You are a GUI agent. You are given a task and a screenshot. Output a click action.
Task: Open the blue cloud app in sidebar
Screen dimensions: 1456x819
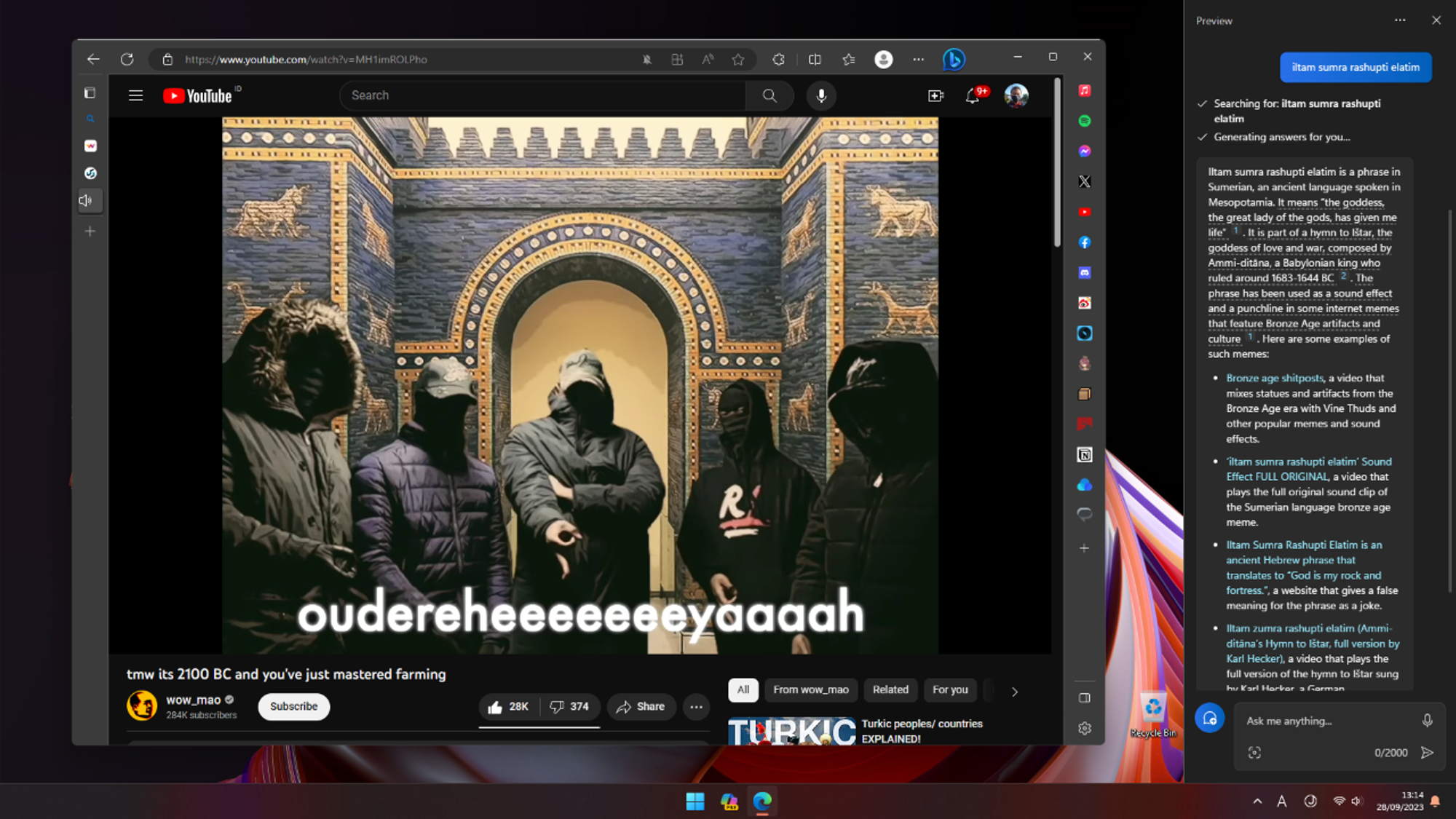point(1085,485)
